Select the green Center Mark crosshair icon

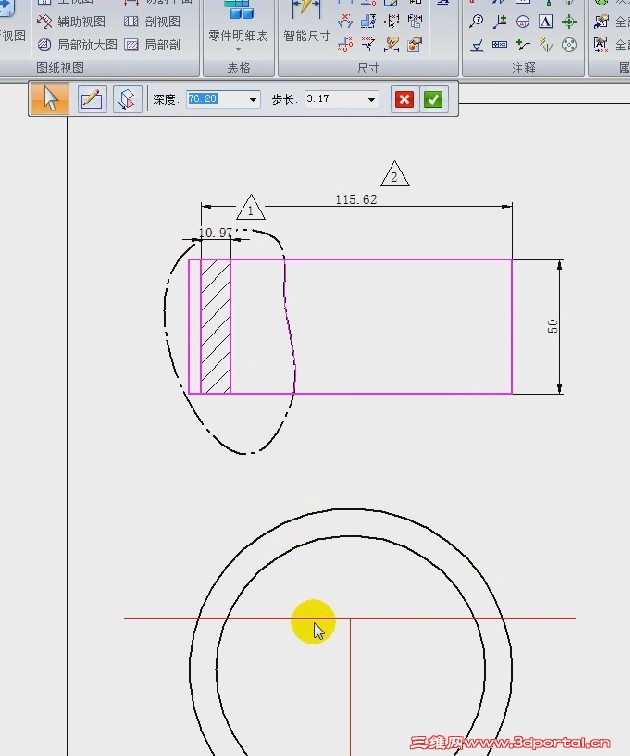[569, 21]
